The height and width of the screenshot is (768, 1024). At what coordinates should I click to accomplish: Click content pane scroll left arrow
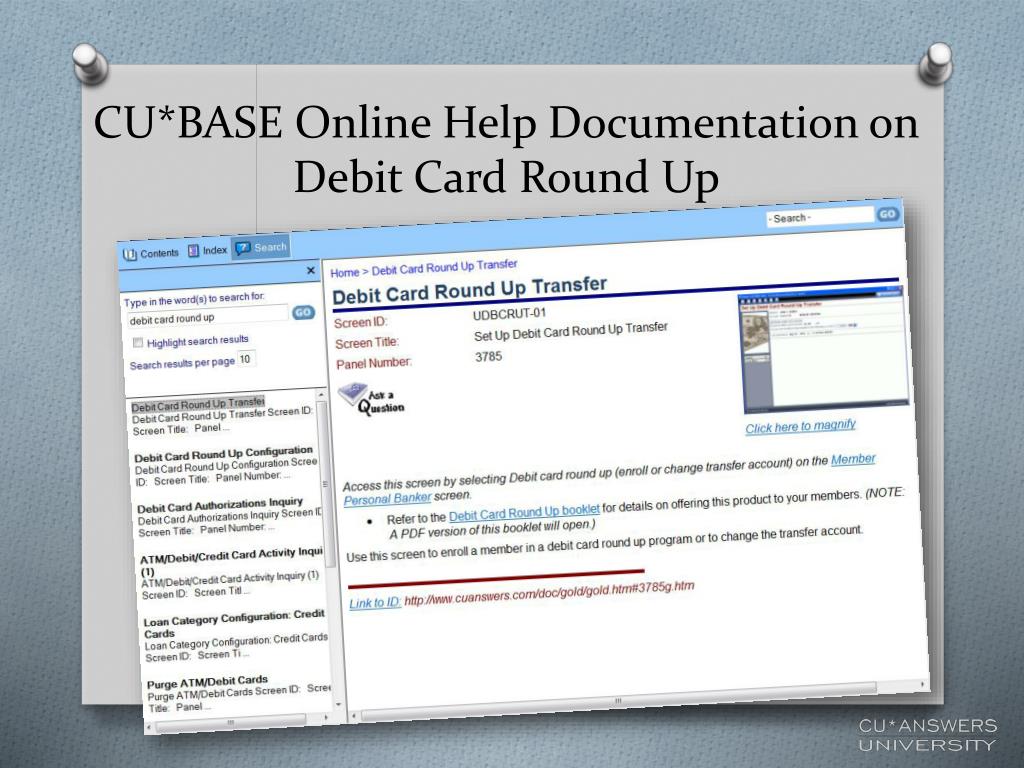click(x=353, y=716)
